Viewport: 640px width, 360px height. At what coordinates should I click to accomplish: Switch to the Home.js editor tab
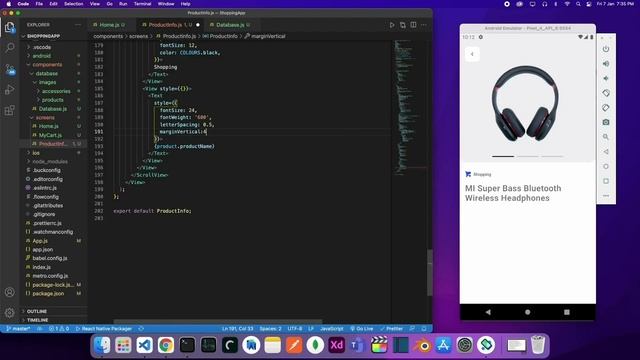point(109,25)
